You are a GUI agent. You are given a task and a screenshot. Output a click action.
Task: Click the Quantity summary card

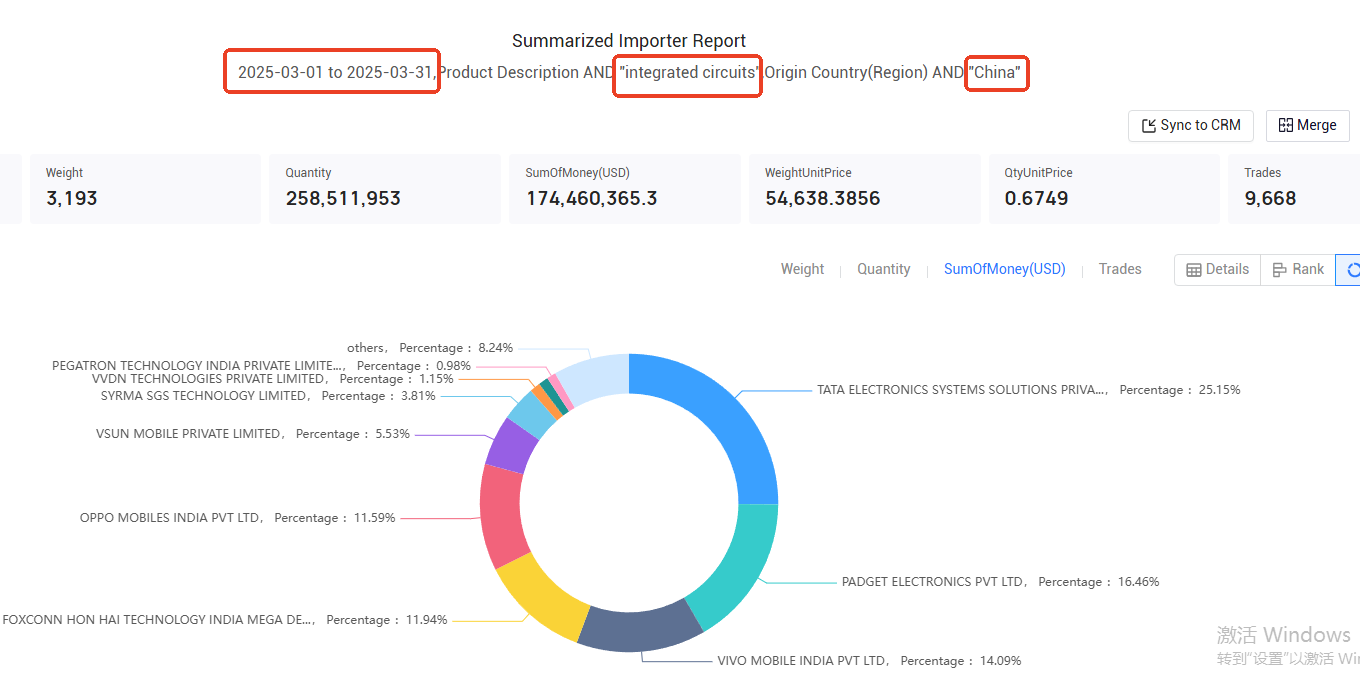(385, 188)
